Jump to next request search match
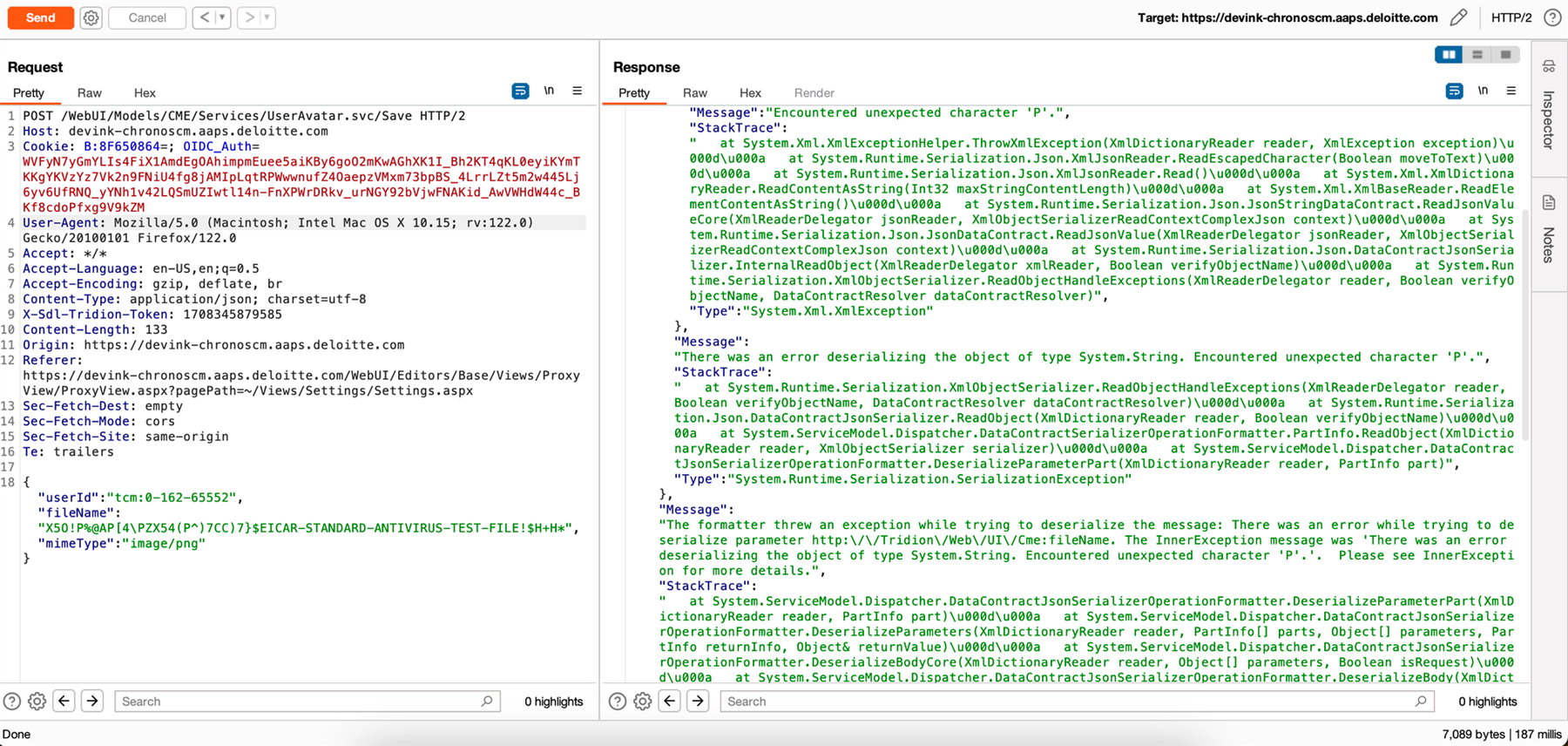This screenshot has width=1568, height=746. (91, 701)
